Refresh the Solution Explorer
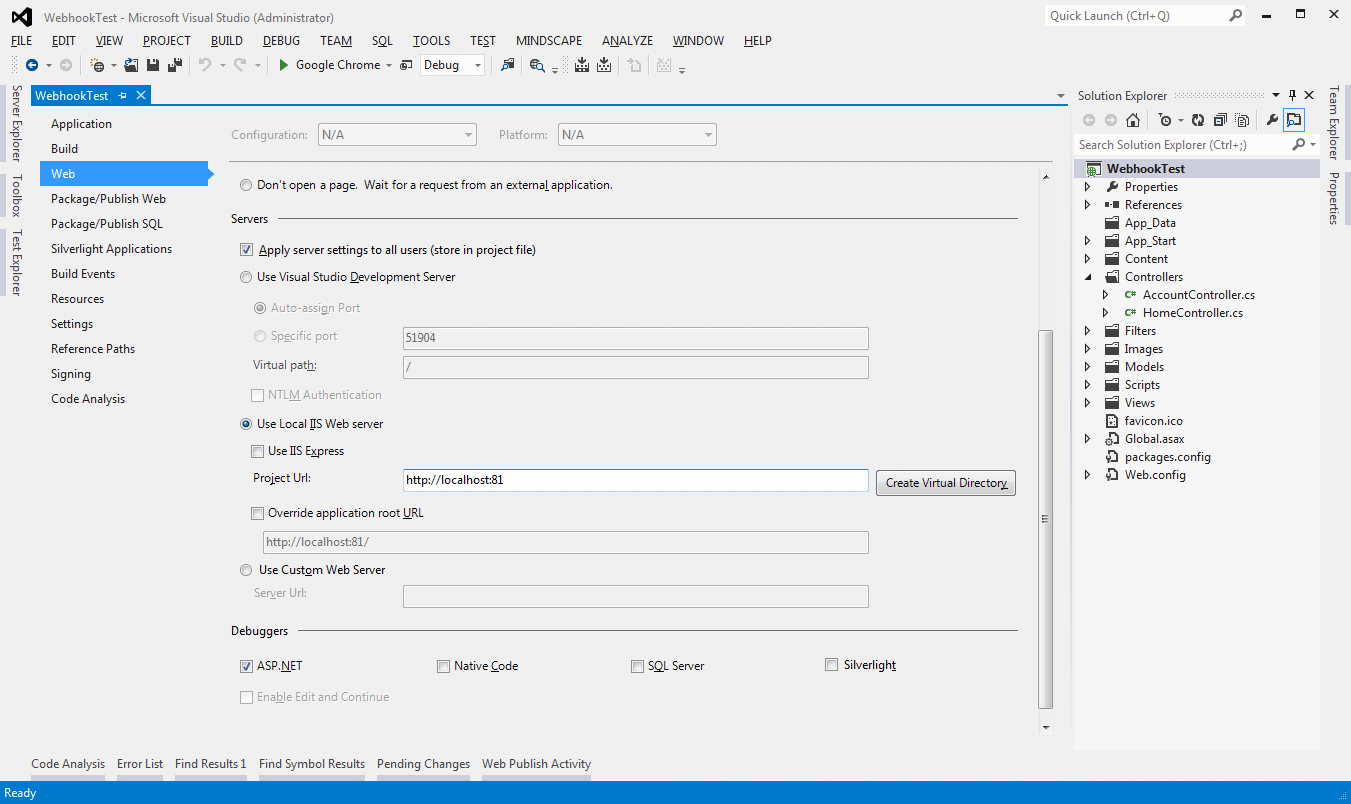Viewport: 1351px width, 804px height. pos(1197,119)
